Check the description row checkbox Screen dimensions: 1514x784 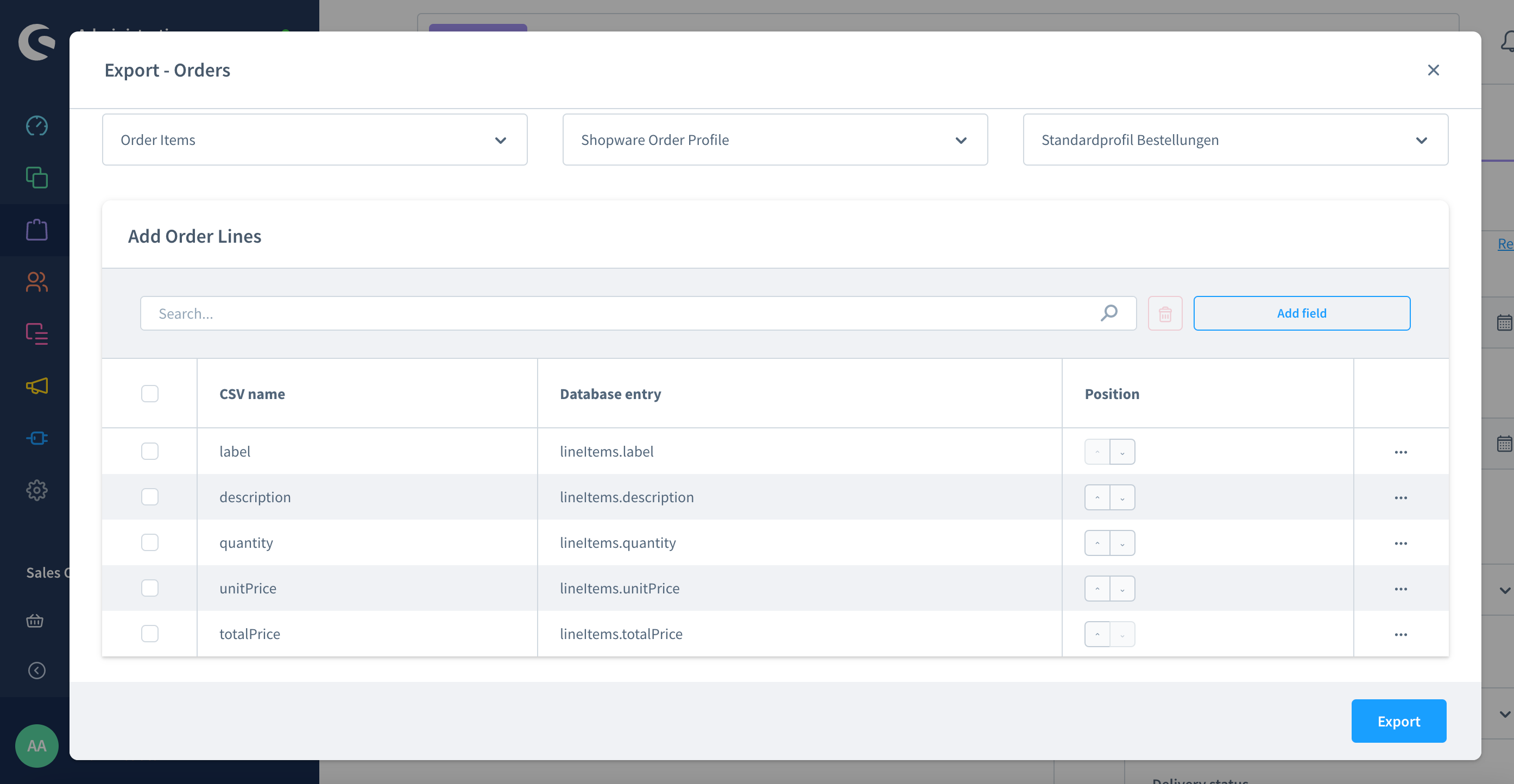[x=150, y=497]
